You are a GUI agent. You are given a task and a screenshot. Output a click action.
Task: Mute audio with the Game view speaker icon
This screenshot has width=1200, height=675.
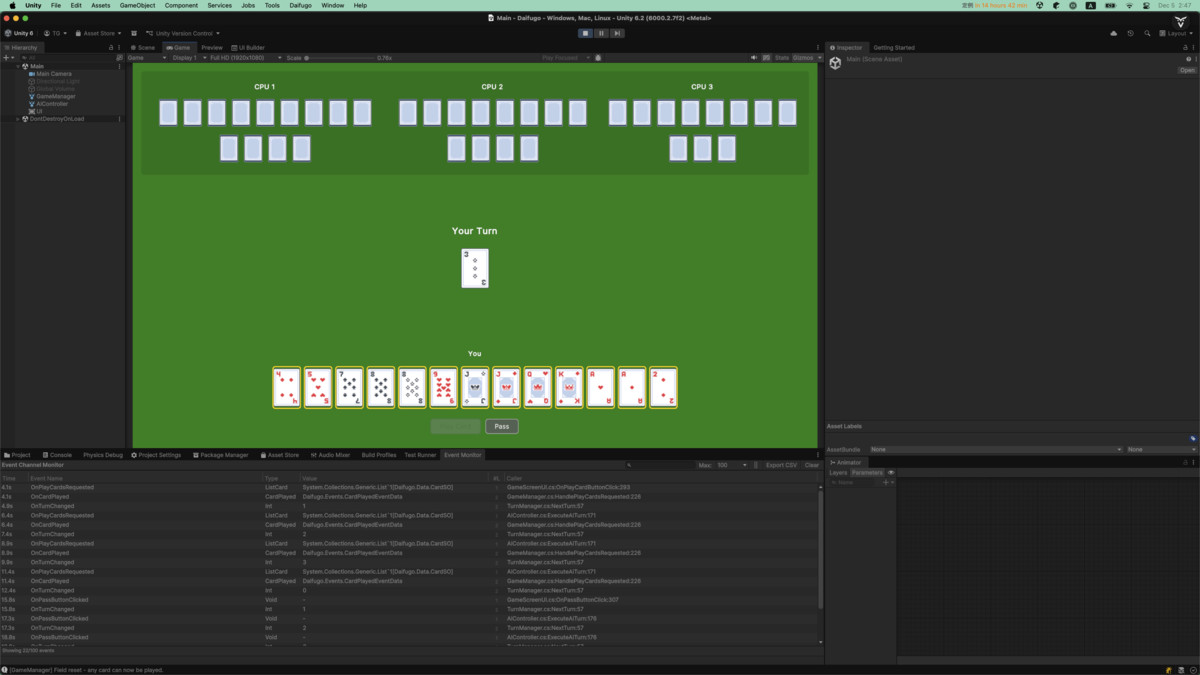point(754,58)
